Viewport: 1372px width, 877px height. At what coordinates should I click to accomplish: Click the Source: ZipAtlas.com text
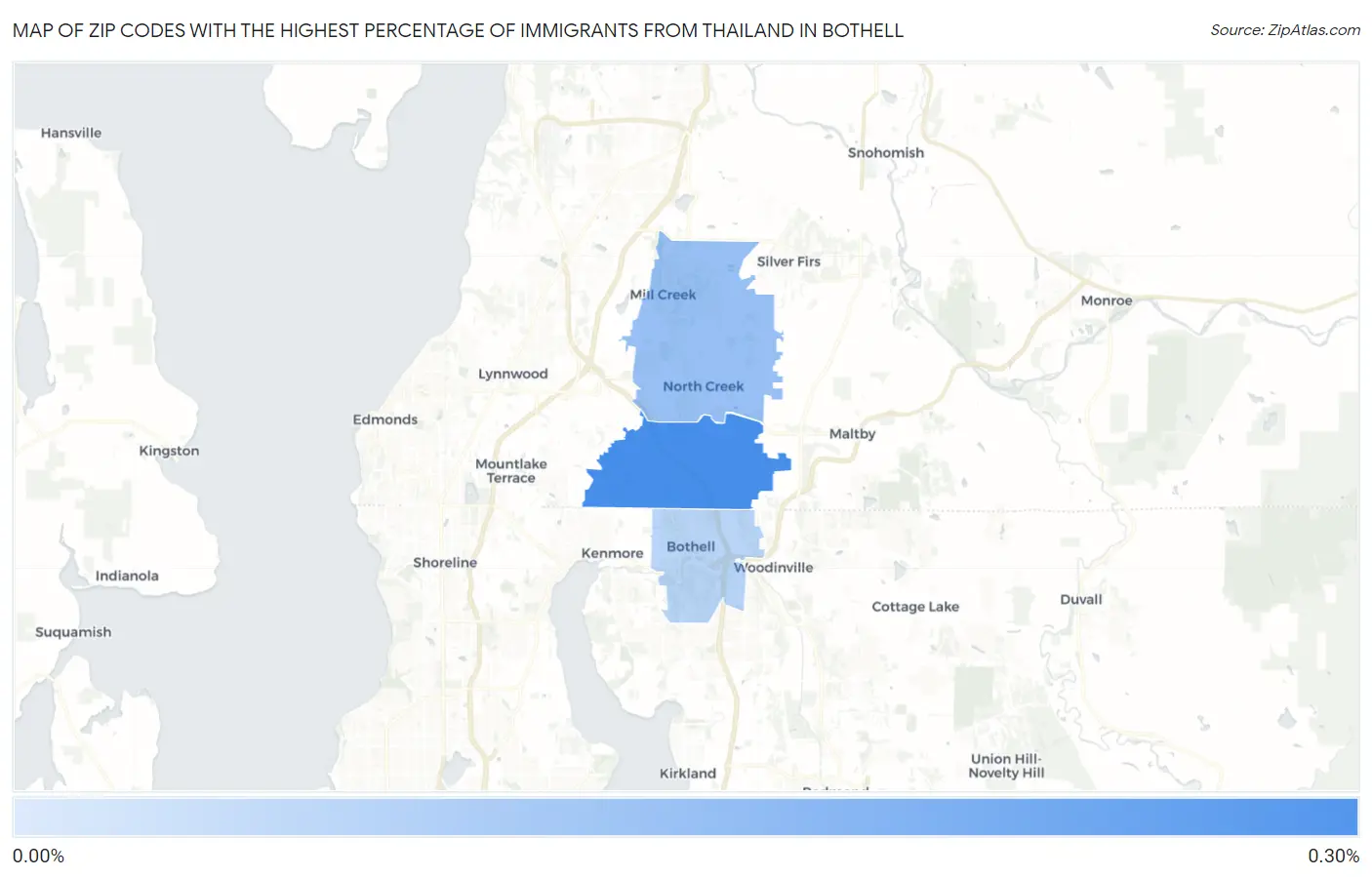pos(1285,30)
